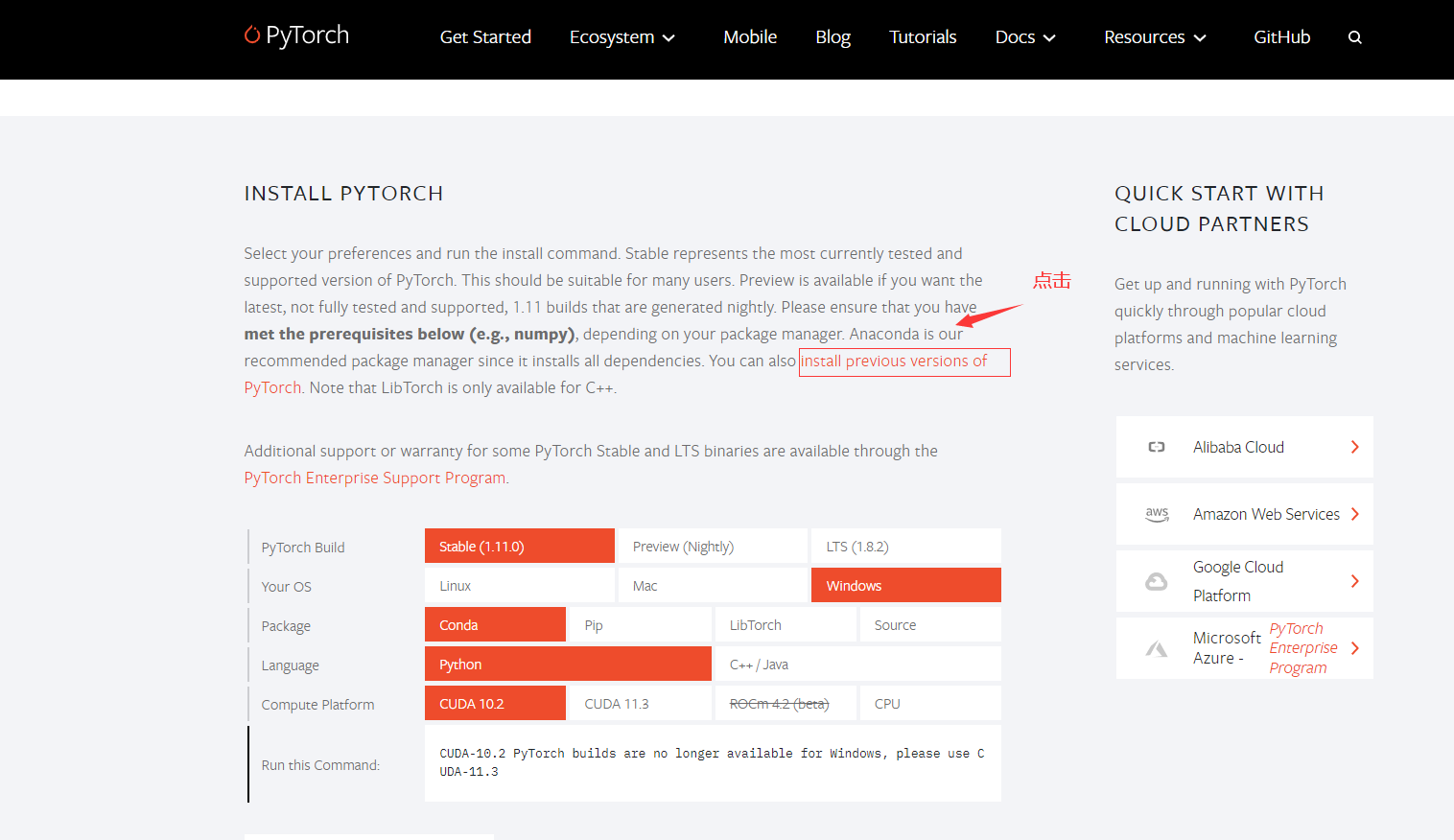Click the Run this Command output box
The image size is (1454, 840).
713,763
